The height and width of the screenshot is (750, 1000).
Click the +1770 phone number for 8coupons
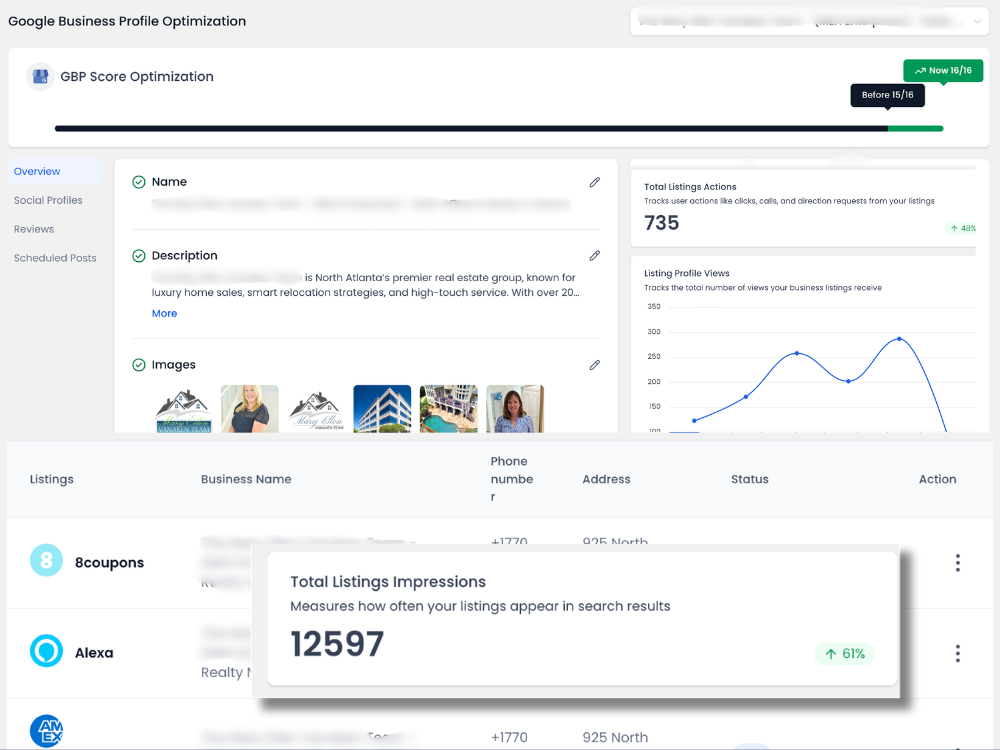click(509, 541)
